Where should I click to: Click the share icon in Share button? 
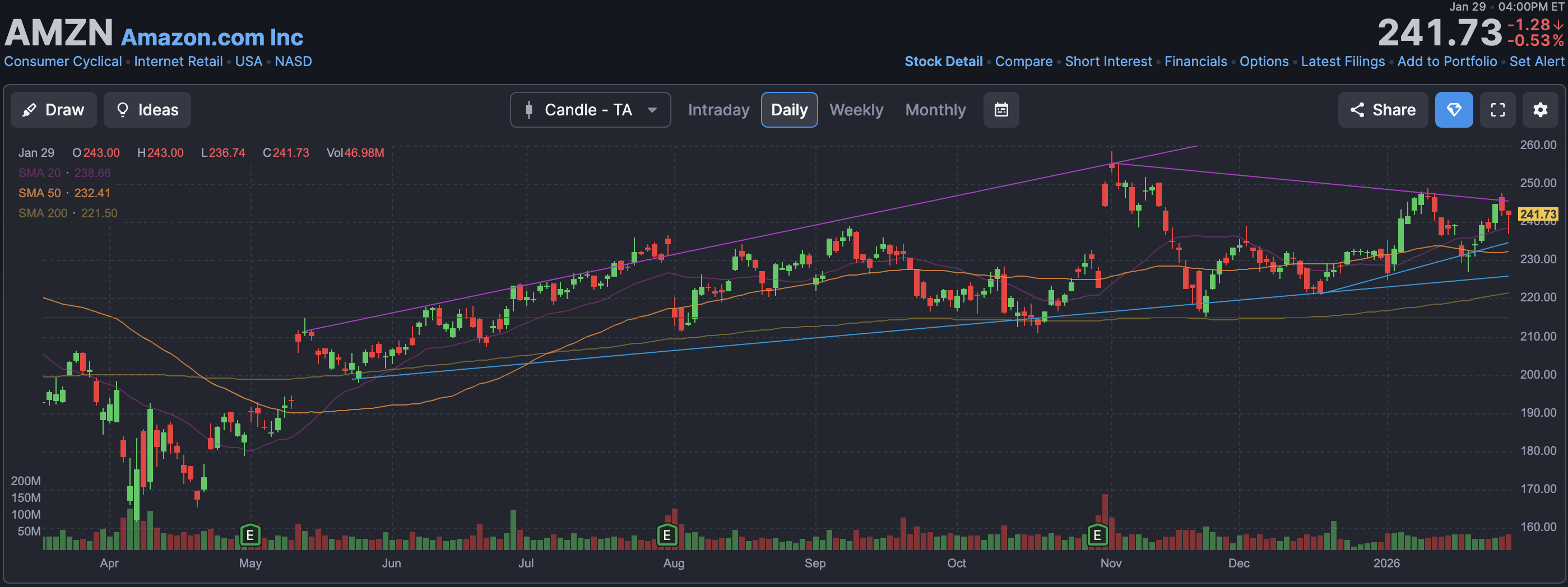click(x=1357, y=109)
